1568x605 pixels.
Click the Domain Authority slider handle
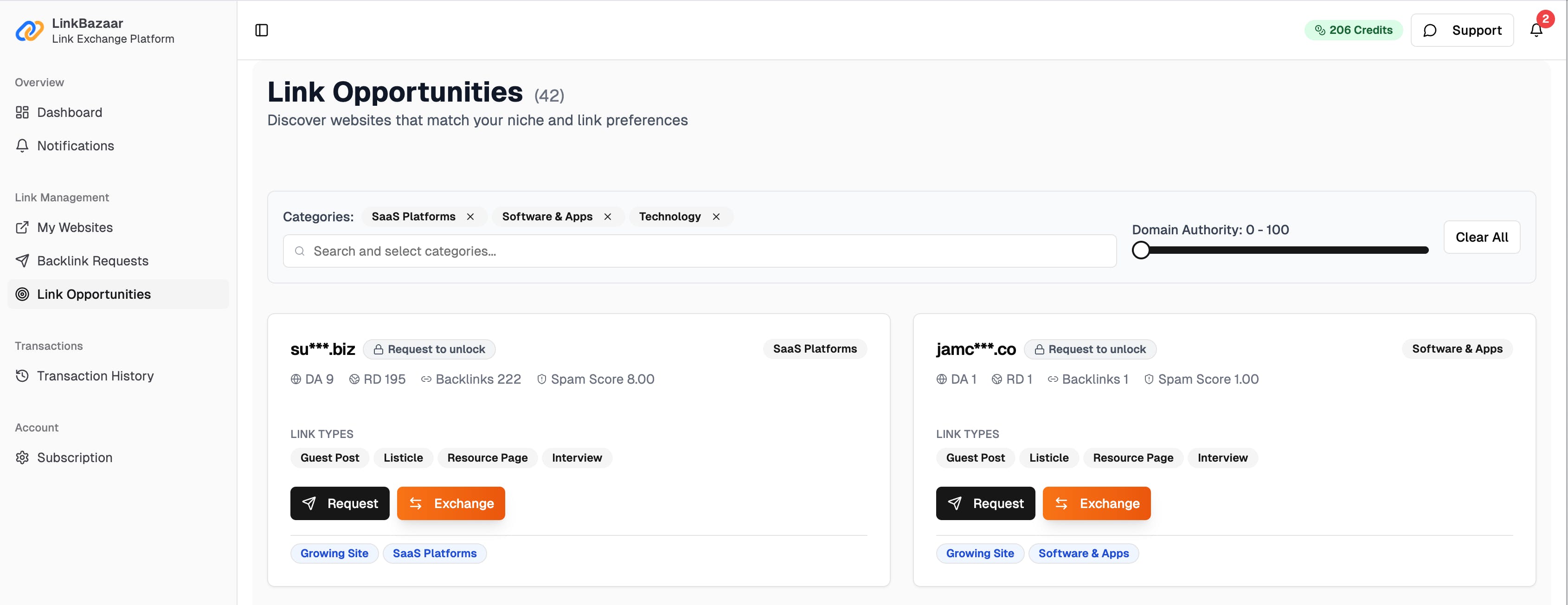pos(1141,250)
